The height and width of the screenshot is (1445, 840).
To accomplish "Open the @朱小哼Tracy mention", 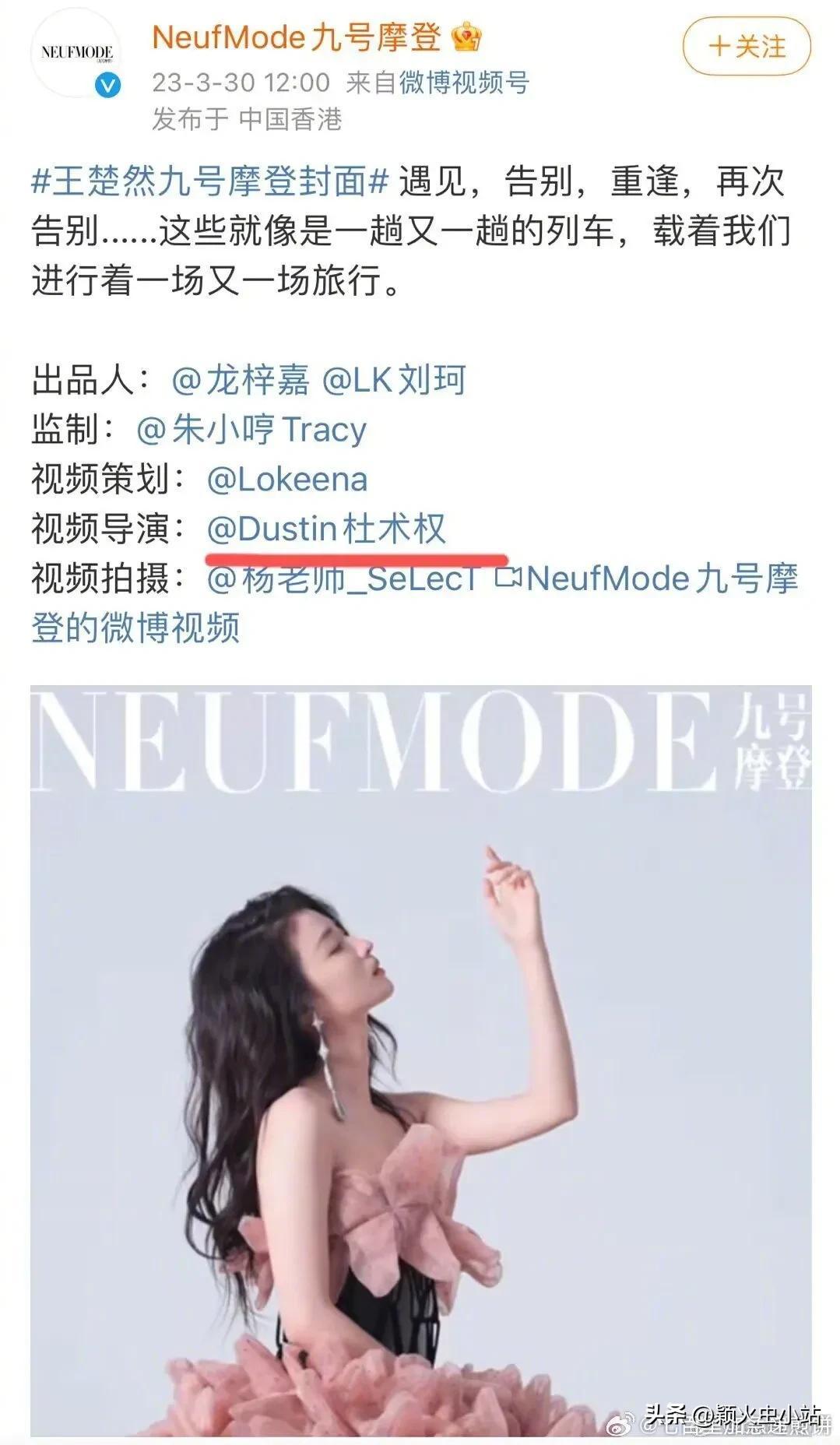I will [251, 430].
